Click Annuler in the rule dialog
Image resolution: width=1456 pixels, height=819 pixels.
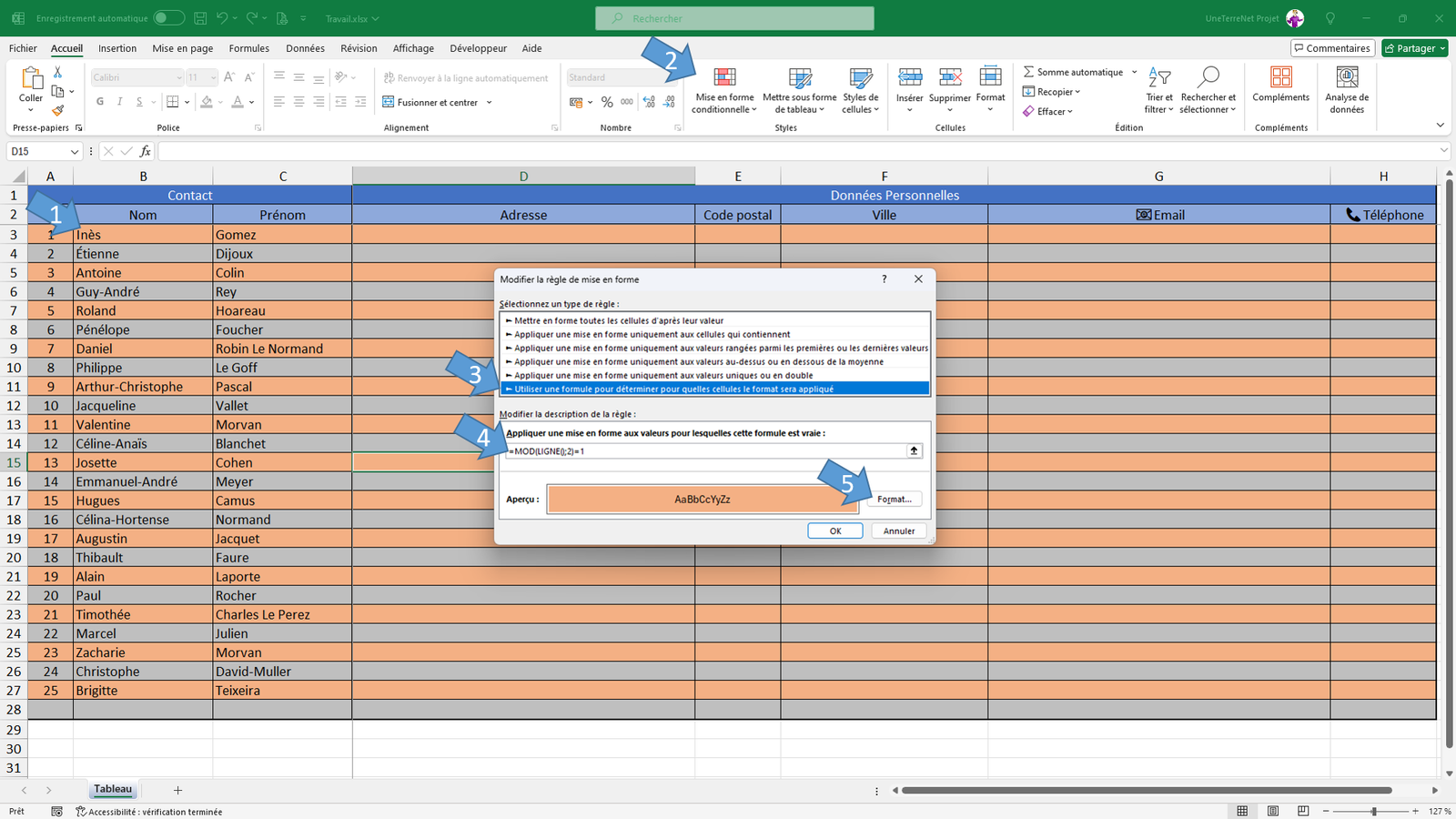[x=899, y=531]
